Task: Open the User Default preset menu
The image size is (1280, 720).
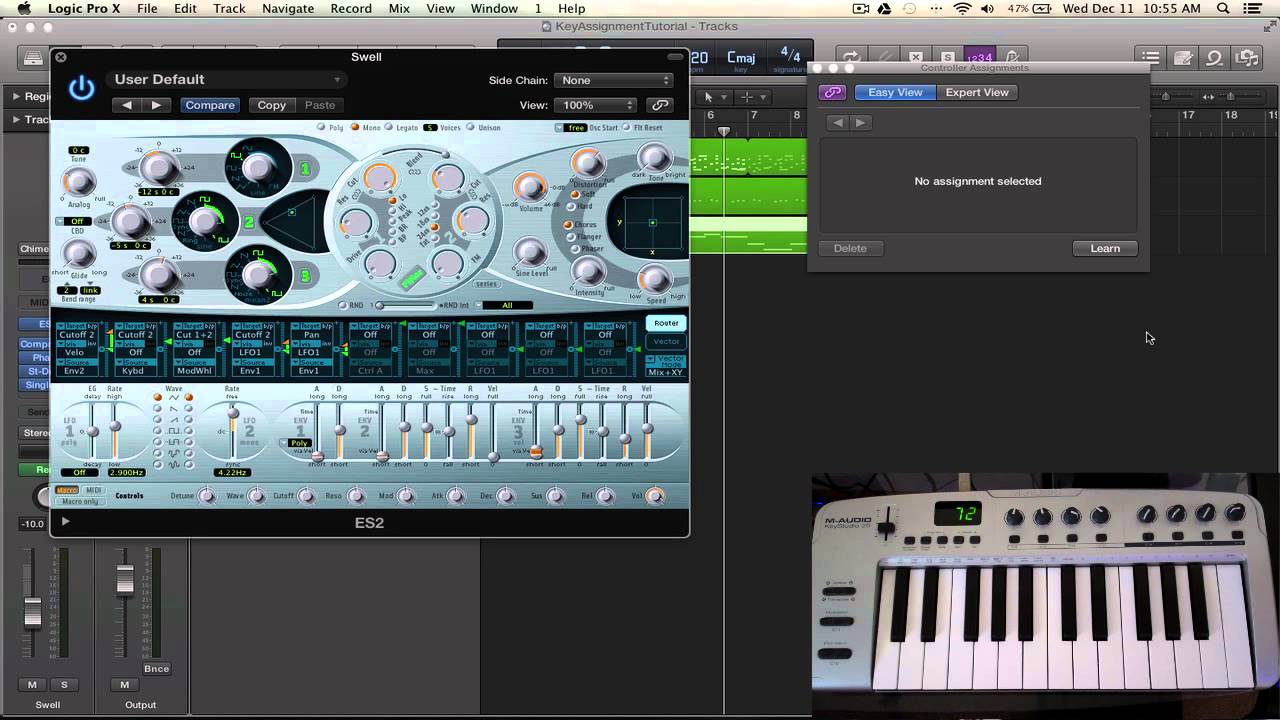Action: coord(227,80)
